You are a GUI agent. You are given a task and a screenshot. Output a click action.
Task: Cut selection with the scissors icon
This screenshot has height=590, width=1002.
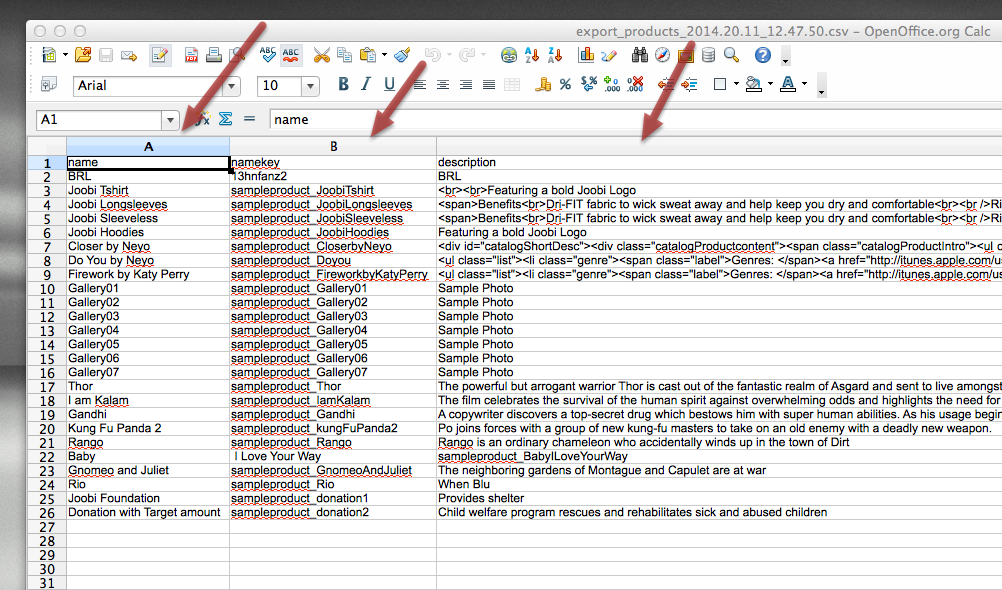click(322, 56)
